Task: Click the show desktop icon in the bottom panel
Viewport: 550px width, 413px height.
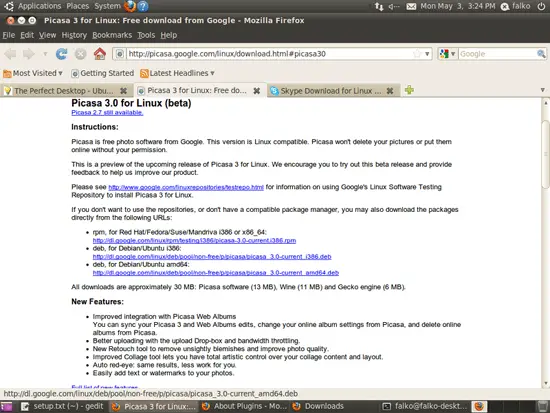Action: pyautogui.click(x=6, y=406)
